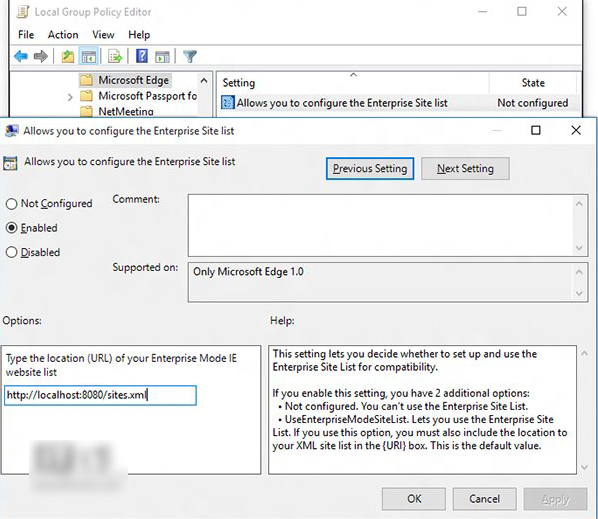Select the Disabled radio button

11,252
